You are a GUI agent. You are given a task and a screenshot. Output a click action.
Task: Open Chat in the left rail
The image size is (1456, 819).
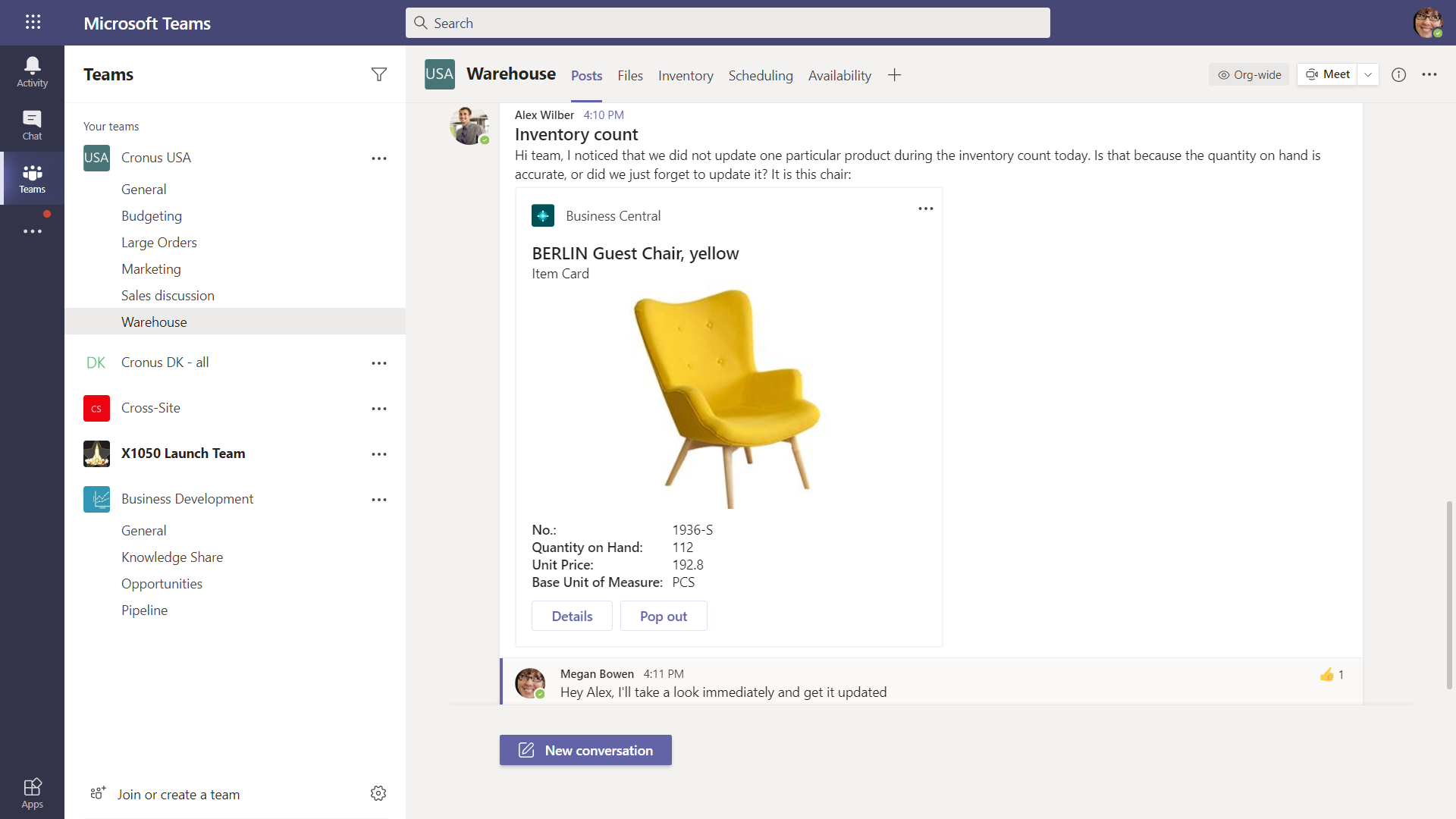point(32,124)
